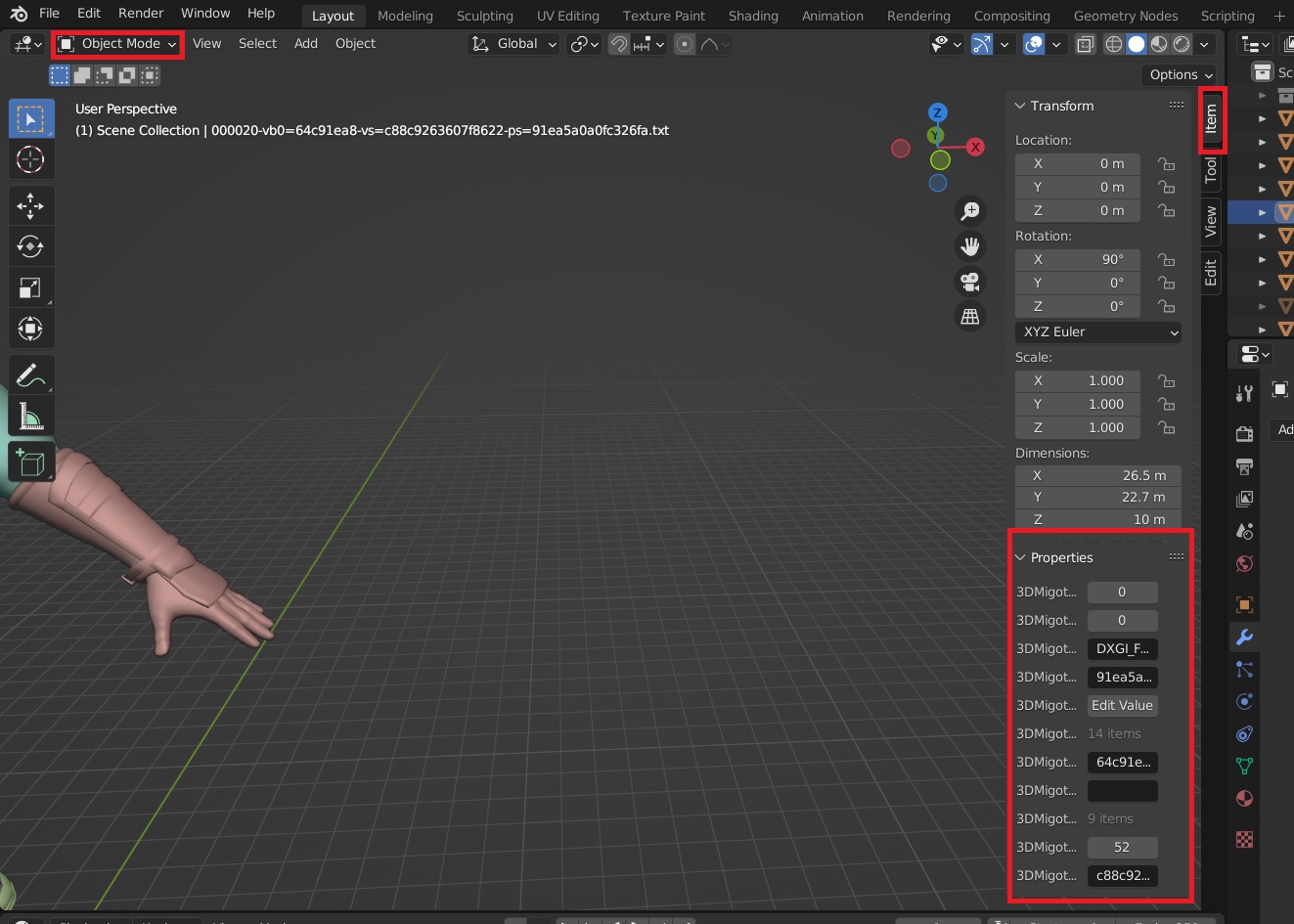Image resolution: width=1294 pixels, height=924 pixels.
Task: Toggle snapping magnet icon
Action: 618,44
